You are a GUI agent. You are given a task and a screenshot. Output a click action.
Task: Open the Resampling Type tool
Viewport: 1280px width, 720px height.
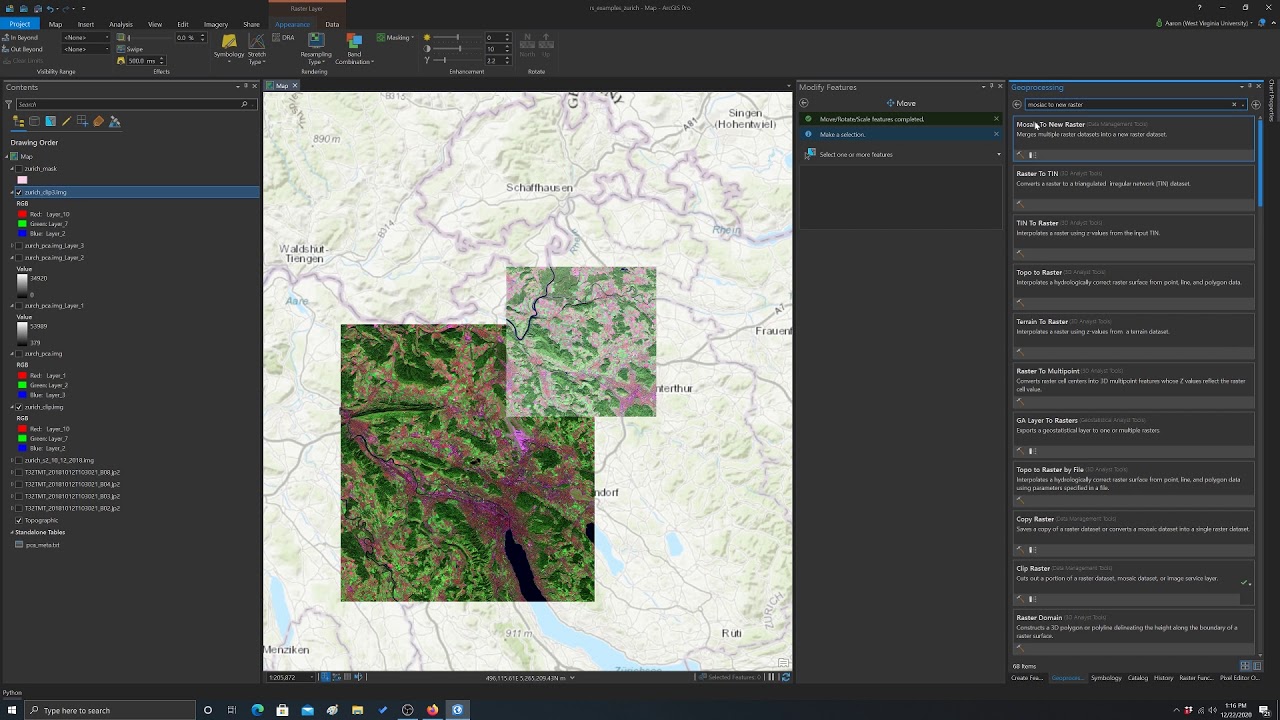click(315, 49)
